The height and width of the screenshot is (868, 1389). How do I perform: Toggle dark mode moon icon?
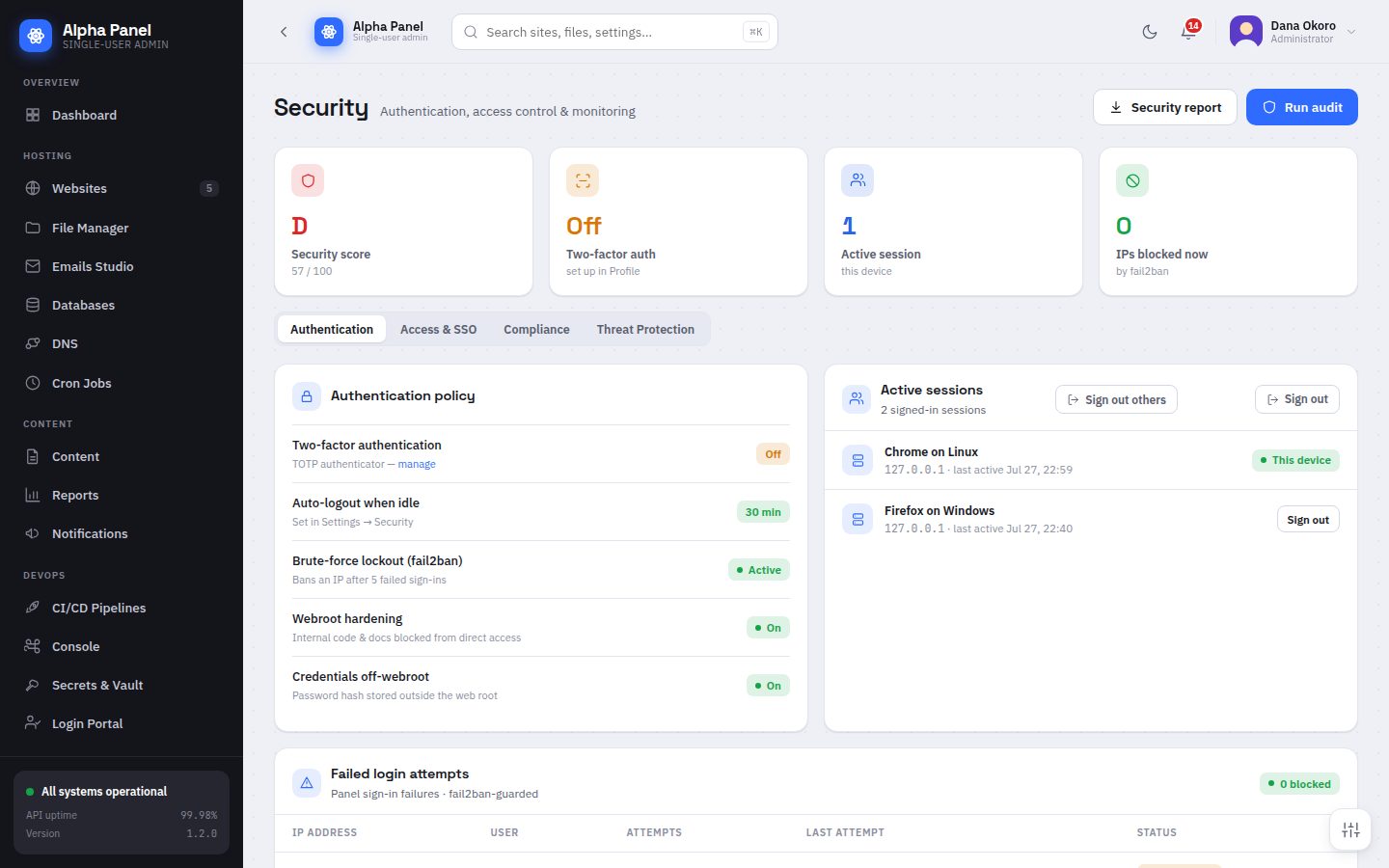pyautogui.click(x=1150, y=32)
